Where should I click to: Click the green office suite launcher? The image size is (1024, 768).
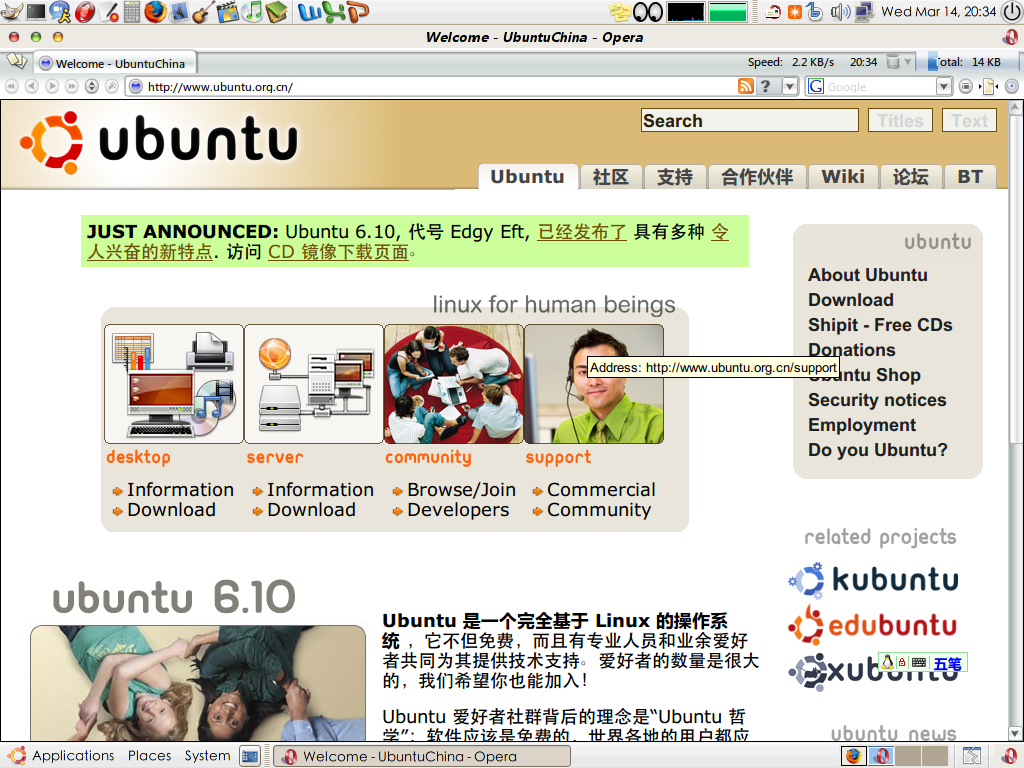(333, 11)
